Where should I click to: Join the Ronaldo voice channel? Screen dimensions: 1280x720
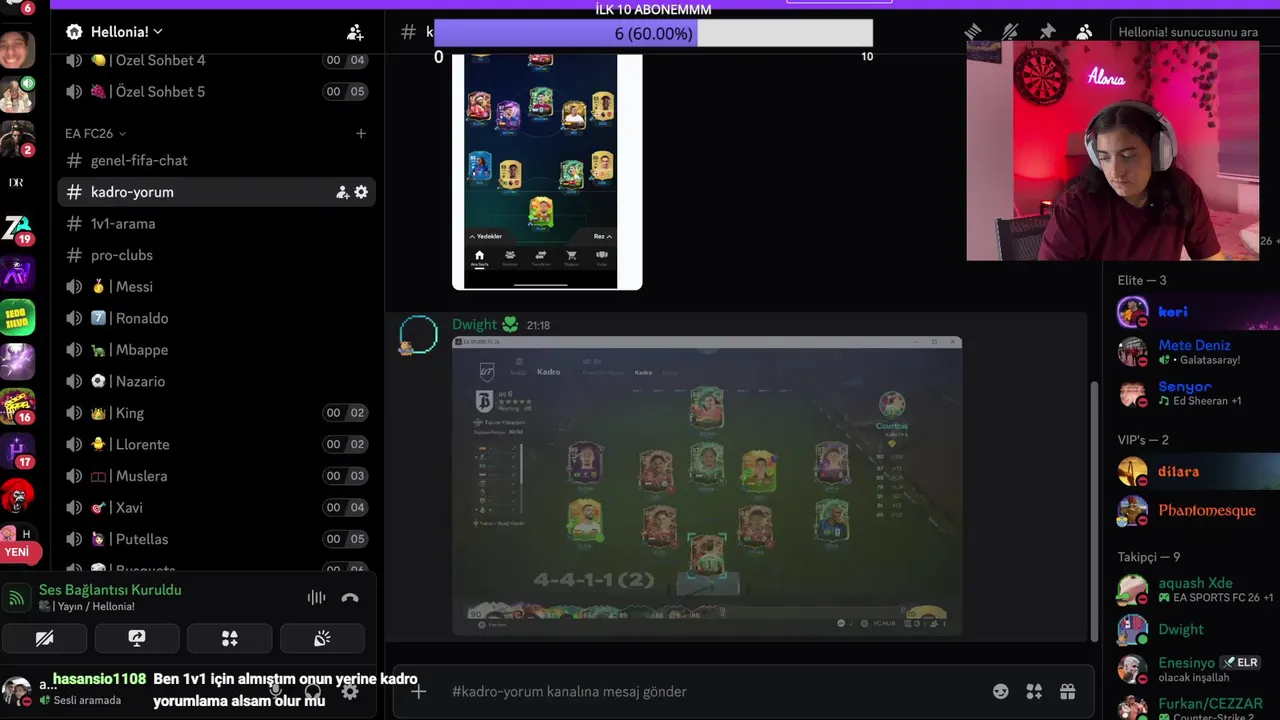(217, 318)
